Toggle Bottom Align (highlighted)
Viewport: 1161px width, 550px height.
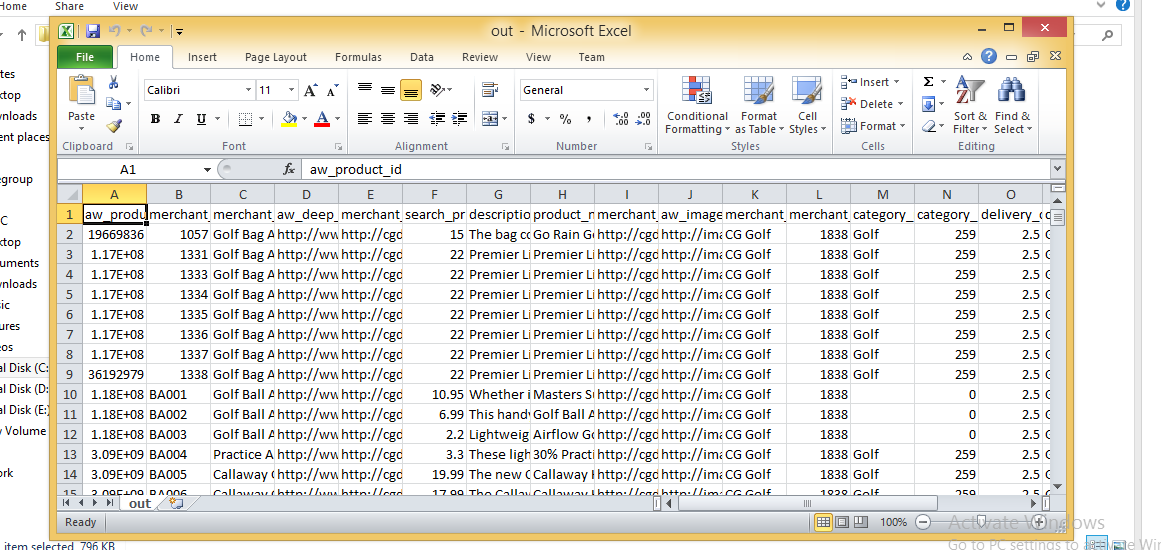click(x=411, y=90)
